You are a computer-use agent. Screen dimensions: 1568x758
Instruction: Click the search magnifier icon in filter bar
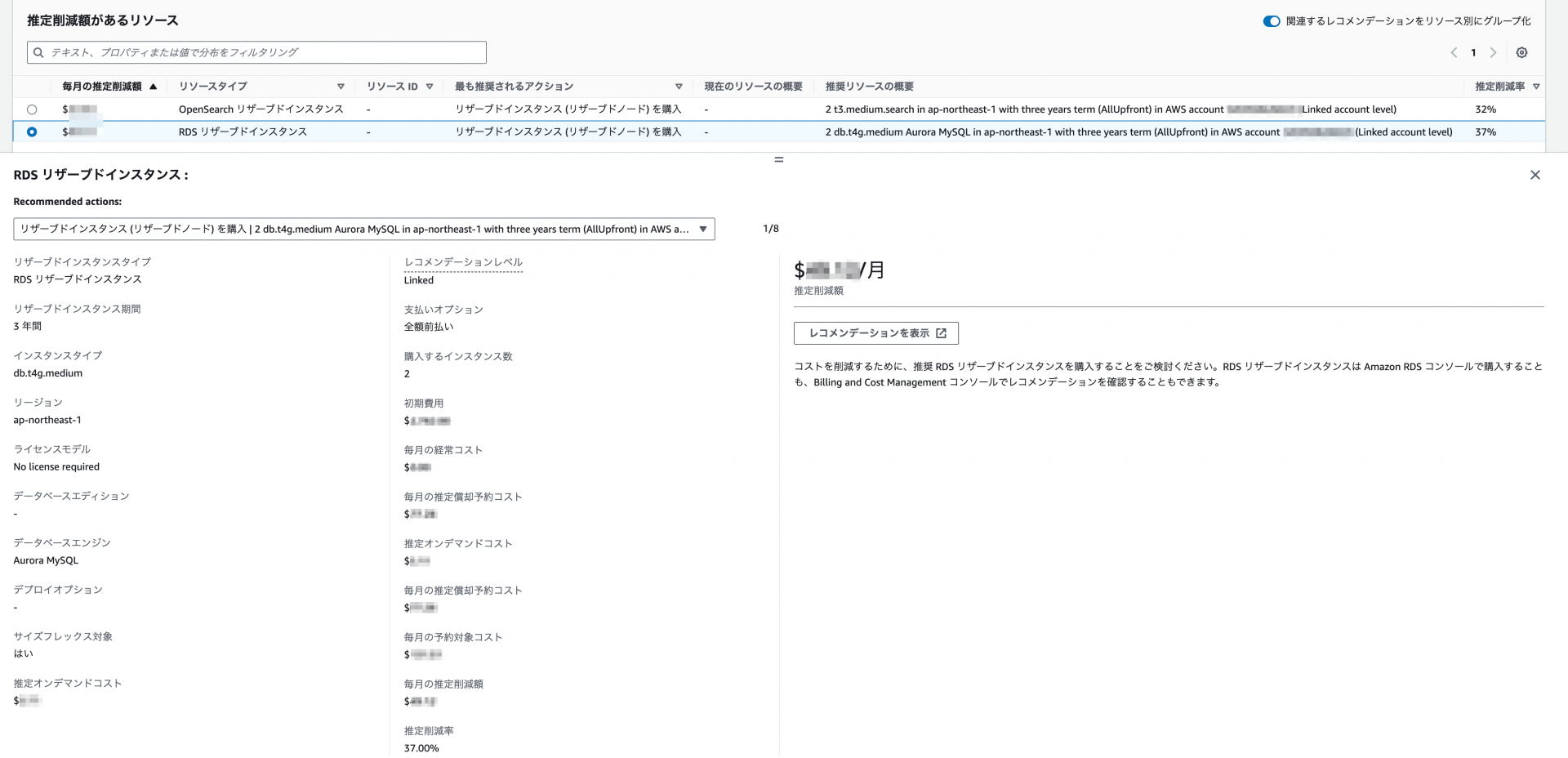click(38, 52)
